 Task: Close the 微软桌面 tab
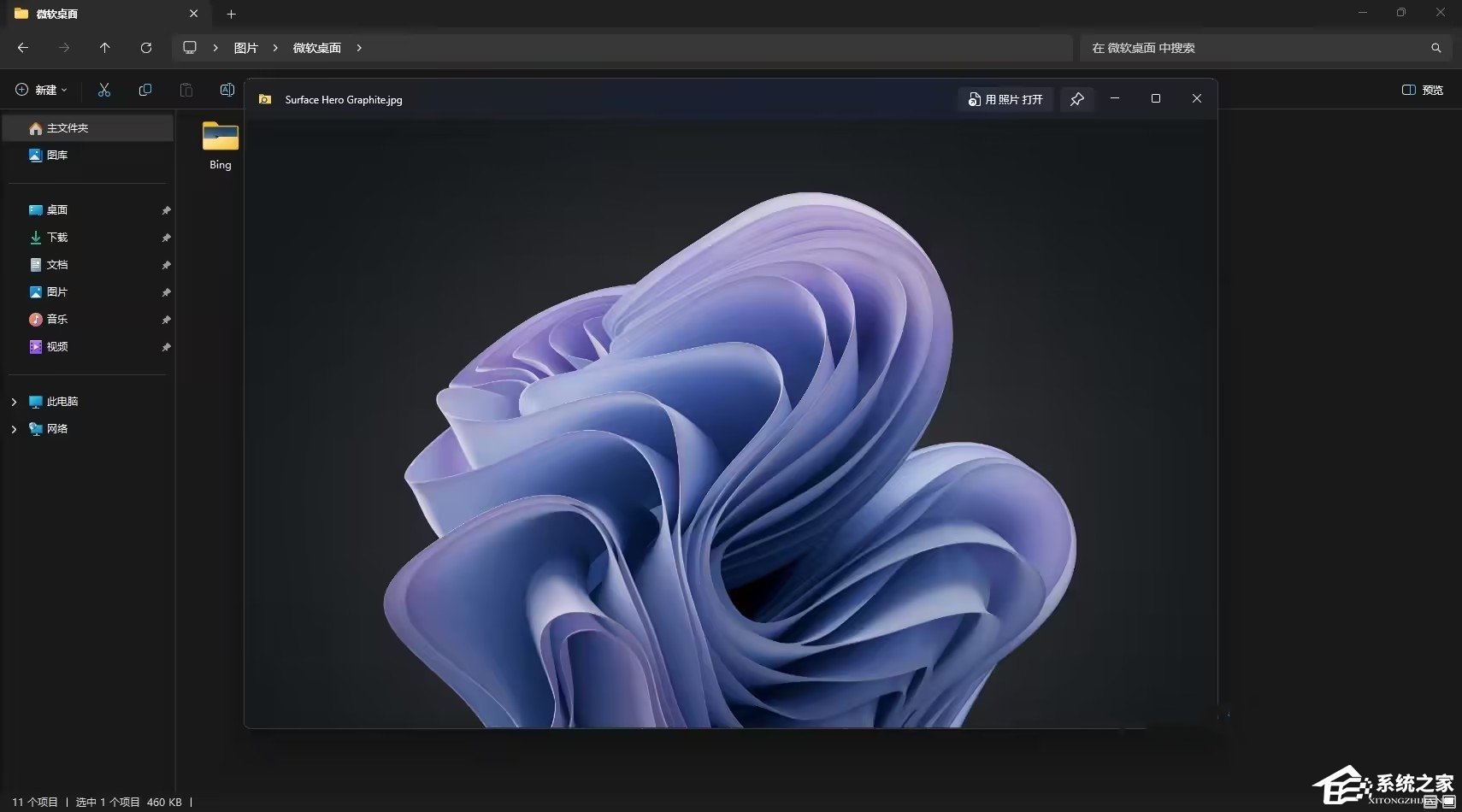[194, 14]
